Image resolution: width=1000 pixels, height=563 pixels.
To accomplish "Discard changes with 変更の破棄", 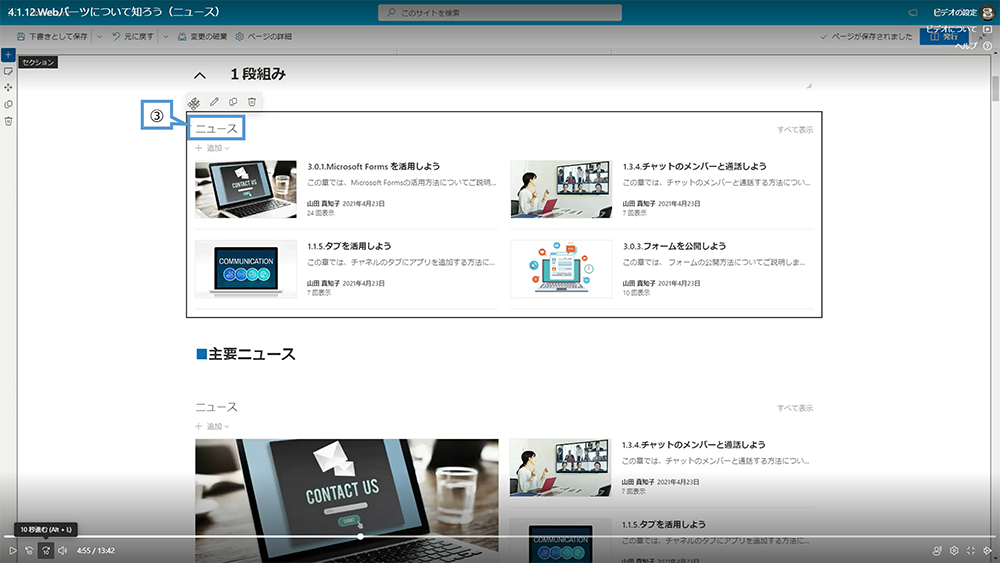I will 202,36.
